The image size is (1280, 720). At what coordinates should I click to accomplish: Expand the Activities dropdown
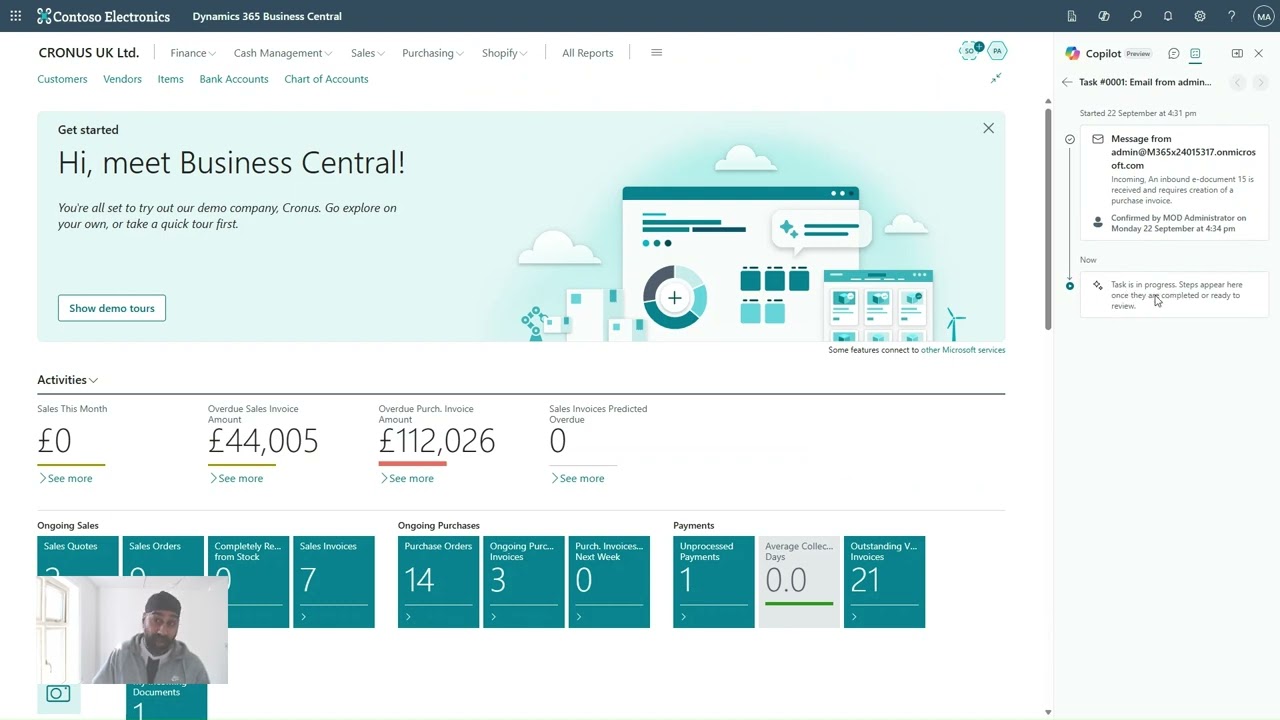click(67, 380)
